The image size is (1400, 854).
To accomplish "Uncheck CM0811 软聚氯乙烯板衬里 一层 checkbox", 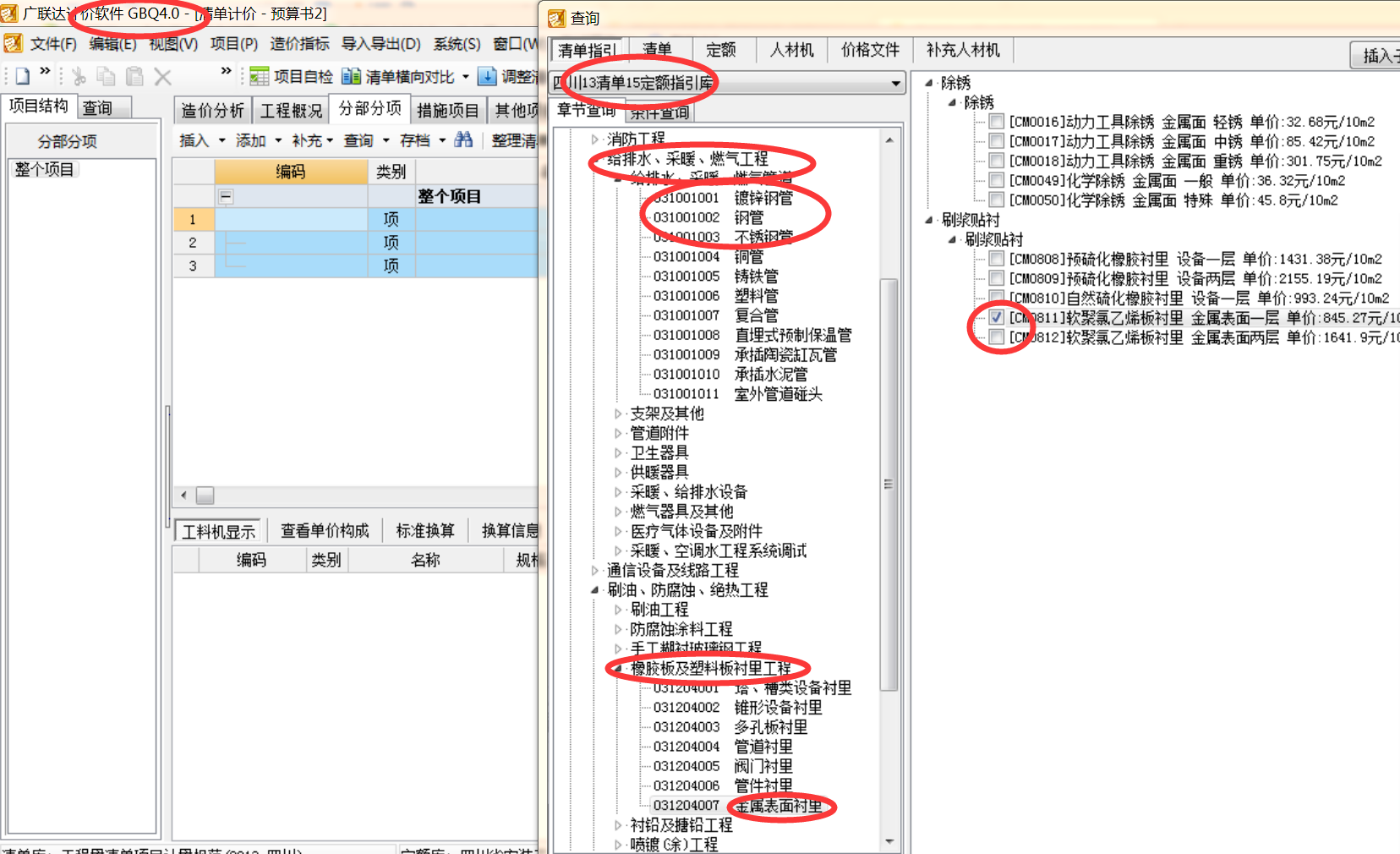I will [997, 317].
